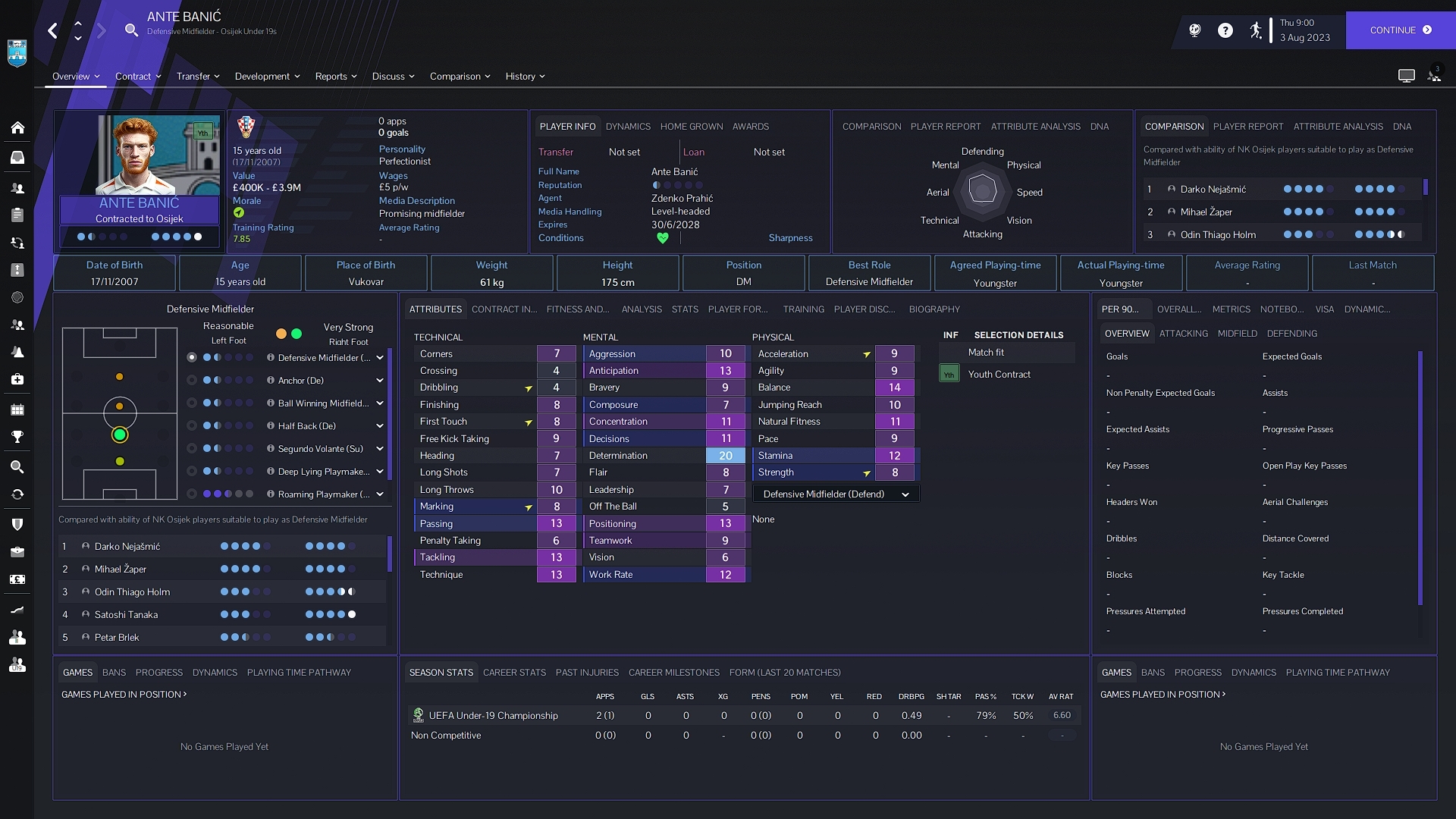The height and width of the screenshot is (819, 1456).
Task: Click the Determination value 20 cell
Action: coord(726,456)
